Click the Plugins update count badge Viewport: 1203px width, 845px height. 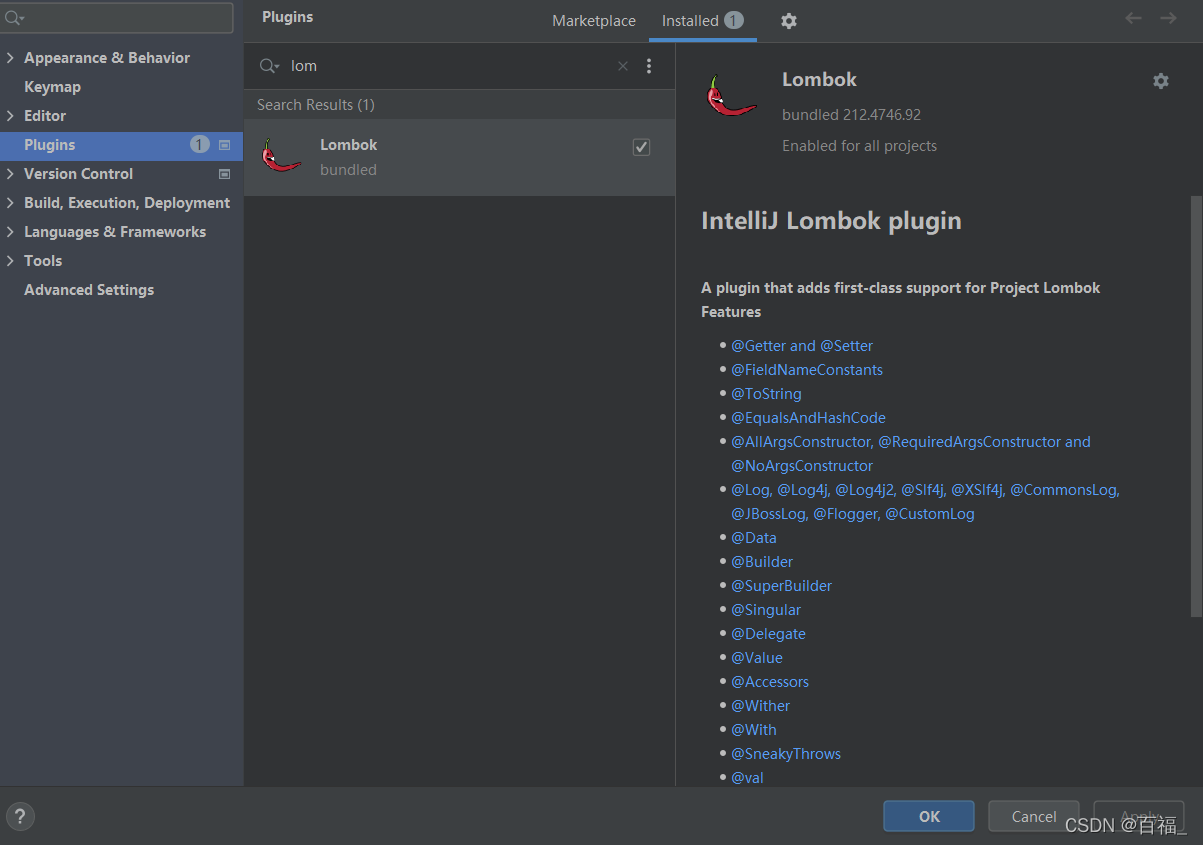[x=200, y=145]
